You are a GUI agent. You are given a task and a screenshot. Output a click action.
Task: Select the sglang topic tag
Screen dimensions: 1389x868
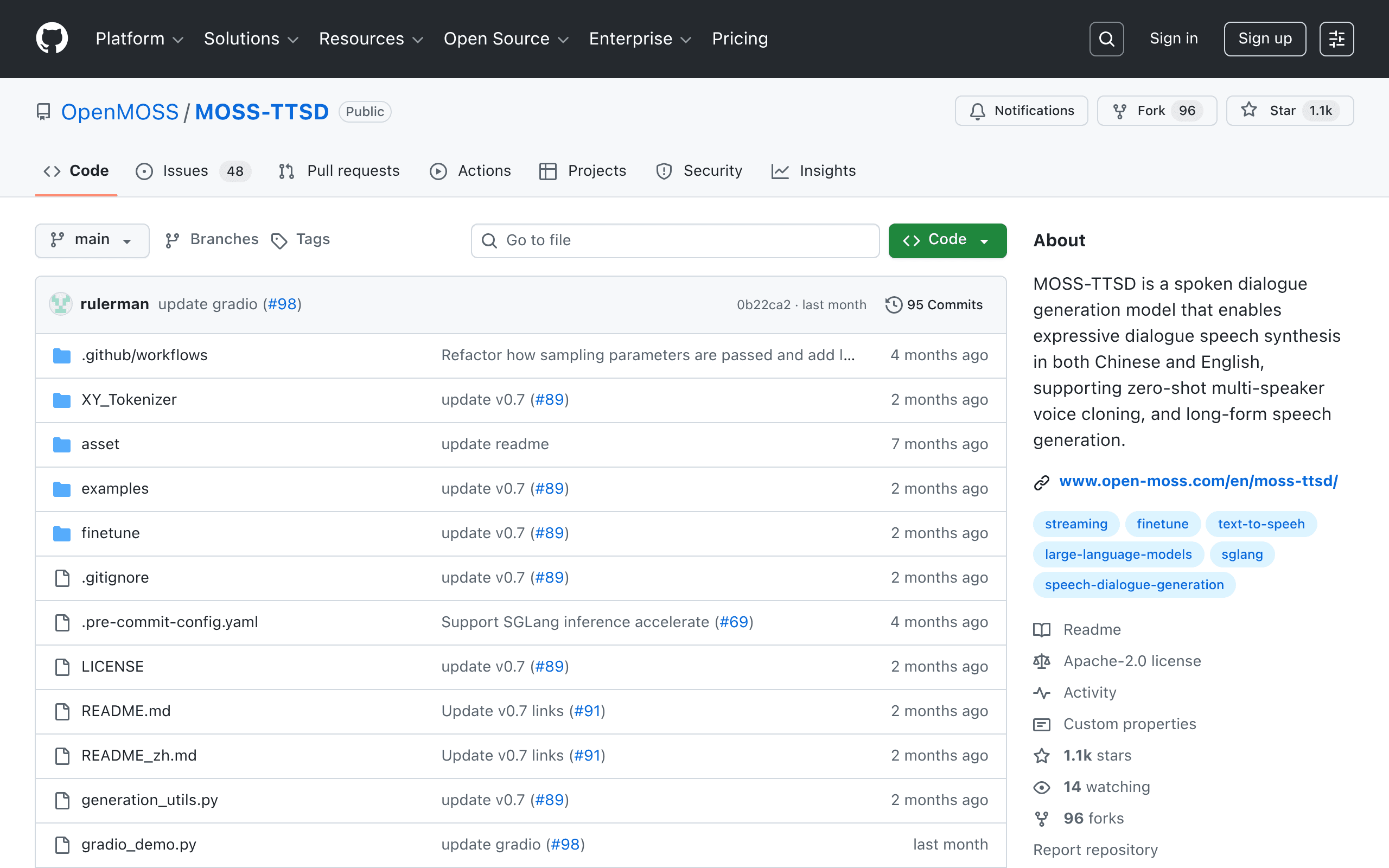click(1241, 554)
